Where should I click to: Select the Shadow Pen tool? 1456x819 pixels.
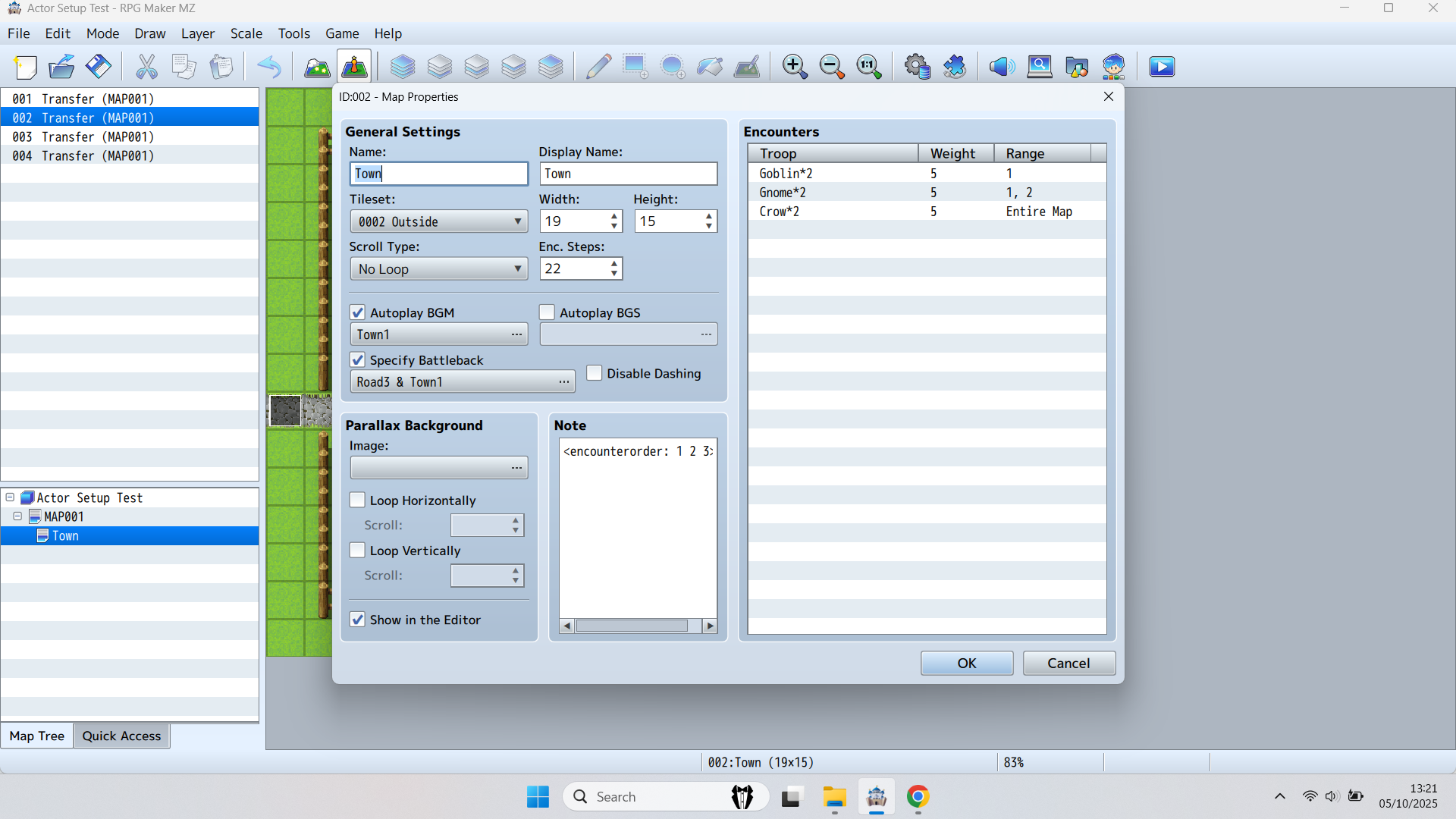tap(747, 67)
